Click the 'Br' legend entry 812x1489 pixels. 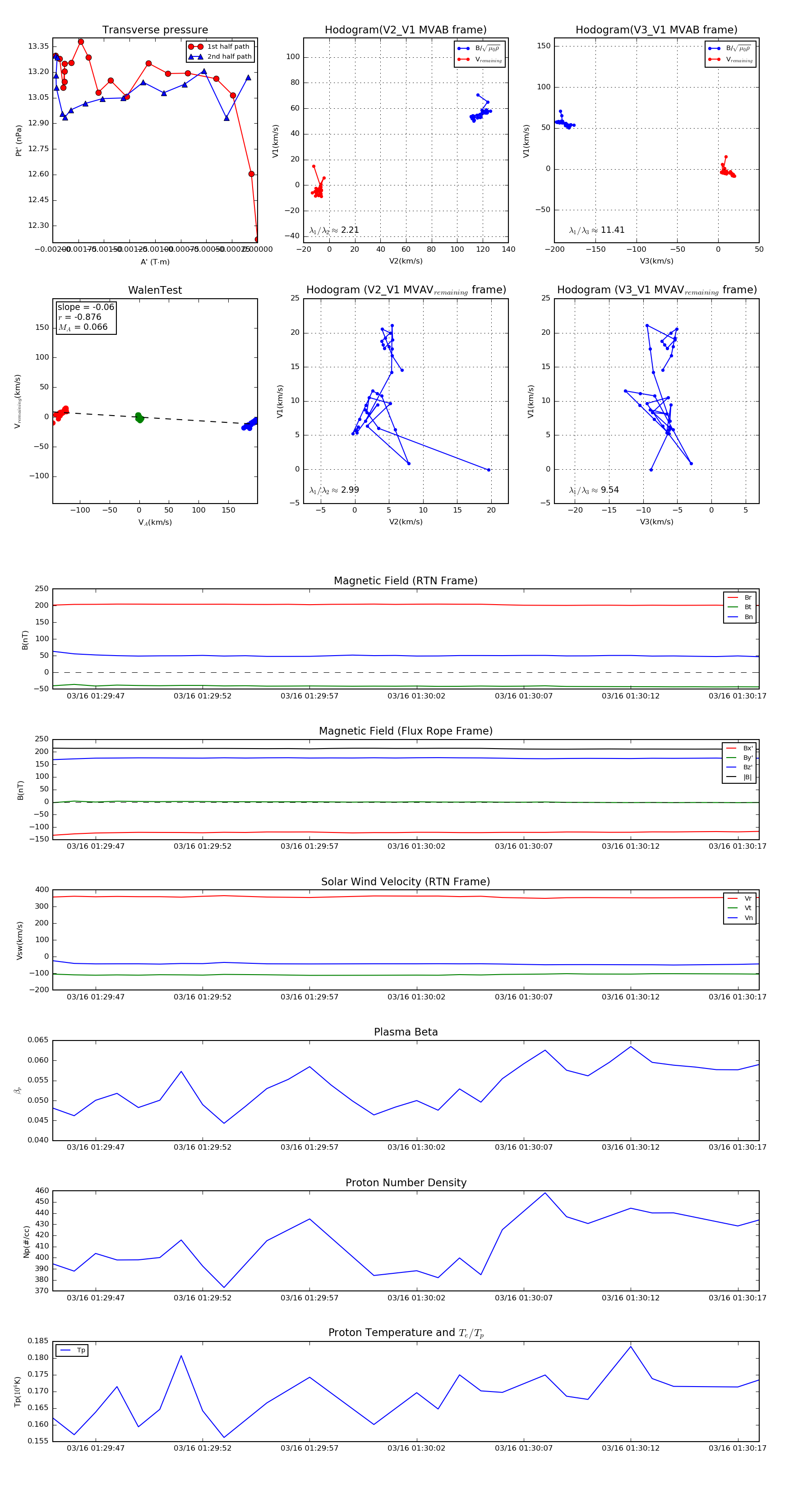(x=740, y=598)
